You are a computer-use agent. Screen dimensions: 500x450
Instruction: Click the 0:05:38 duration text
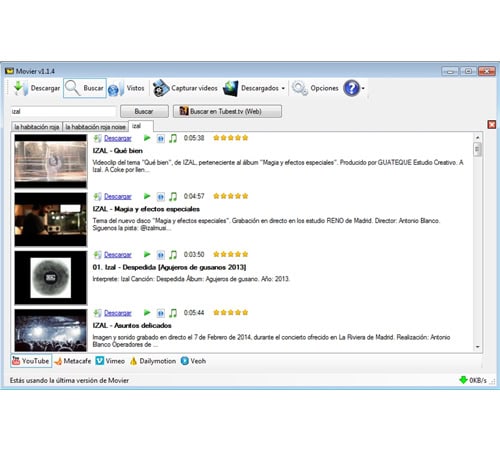coord(194,138)
